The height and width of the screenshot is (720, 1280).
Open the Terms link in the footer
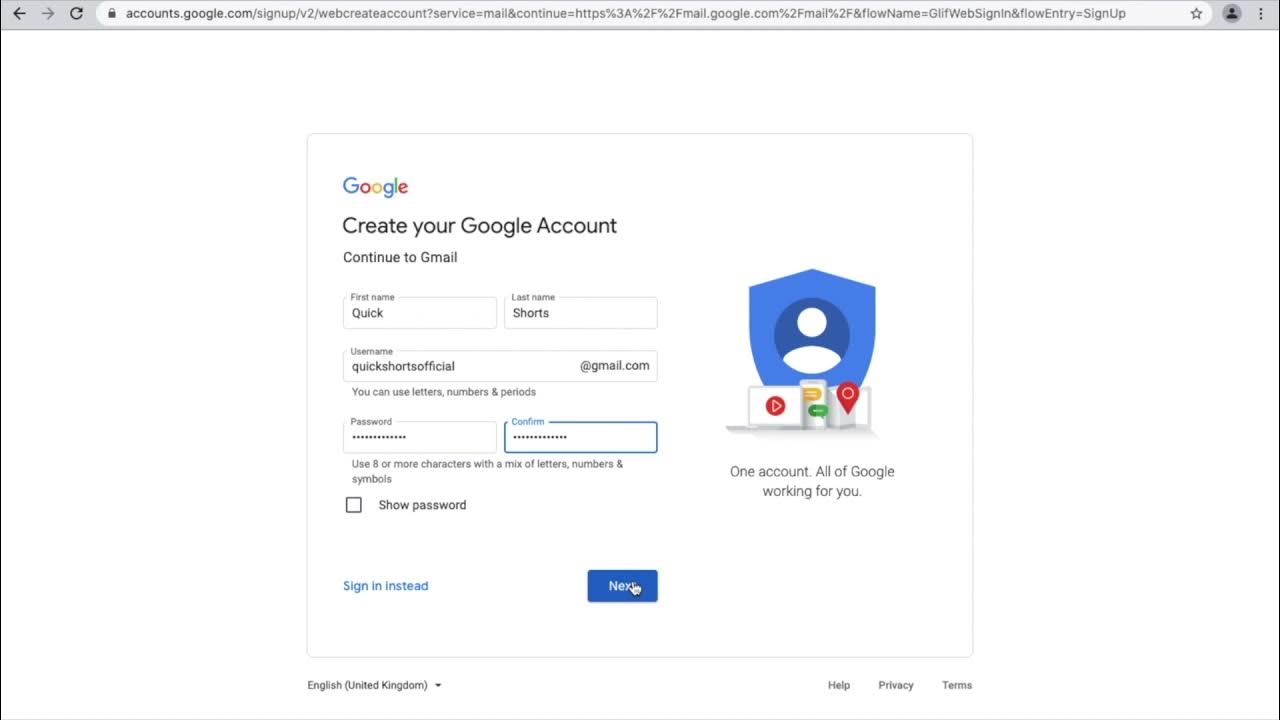coord(957,685)
